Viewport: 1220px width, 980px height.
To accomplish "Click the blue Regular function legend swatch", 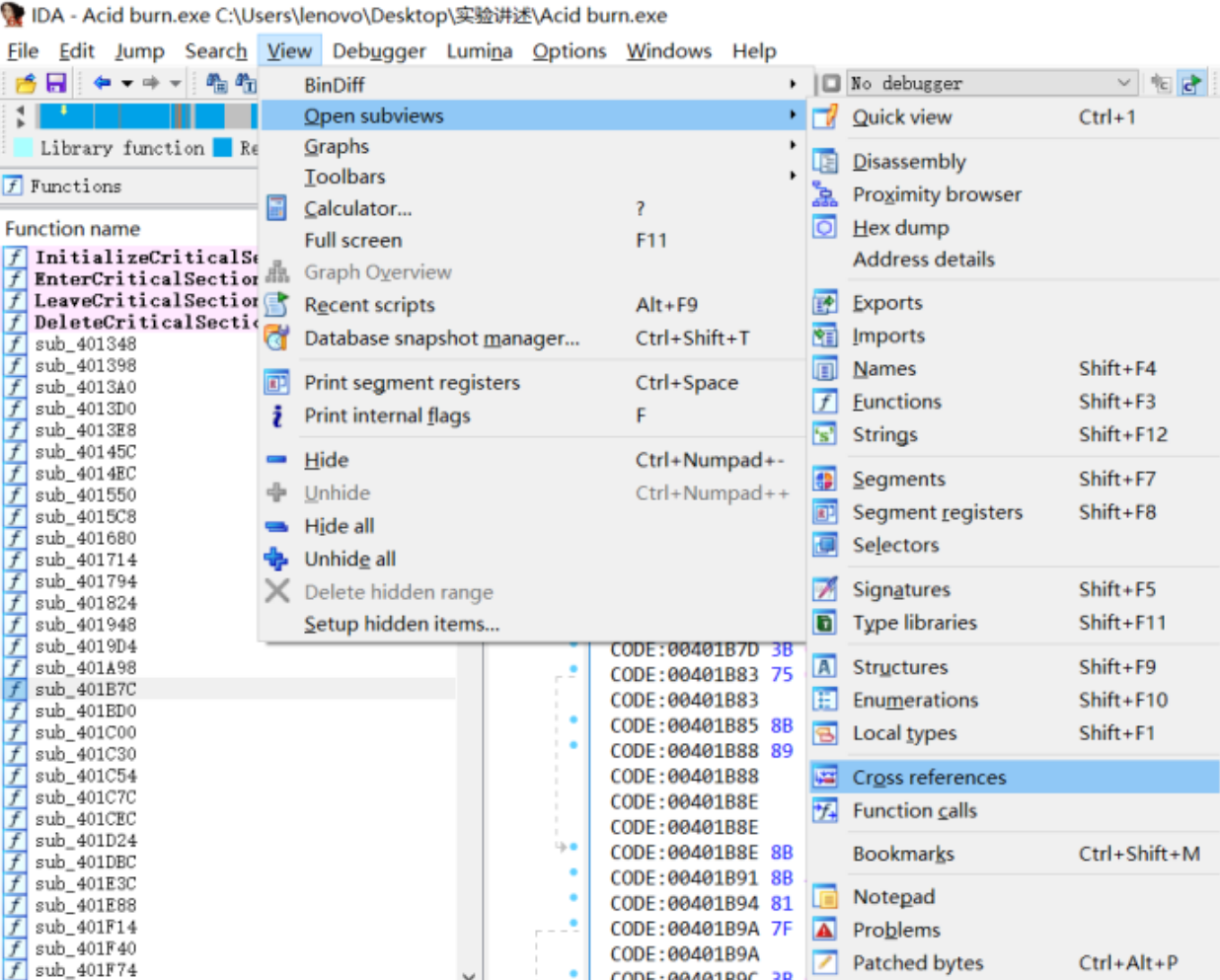I will pyautogui.click(x=223, y=148).
